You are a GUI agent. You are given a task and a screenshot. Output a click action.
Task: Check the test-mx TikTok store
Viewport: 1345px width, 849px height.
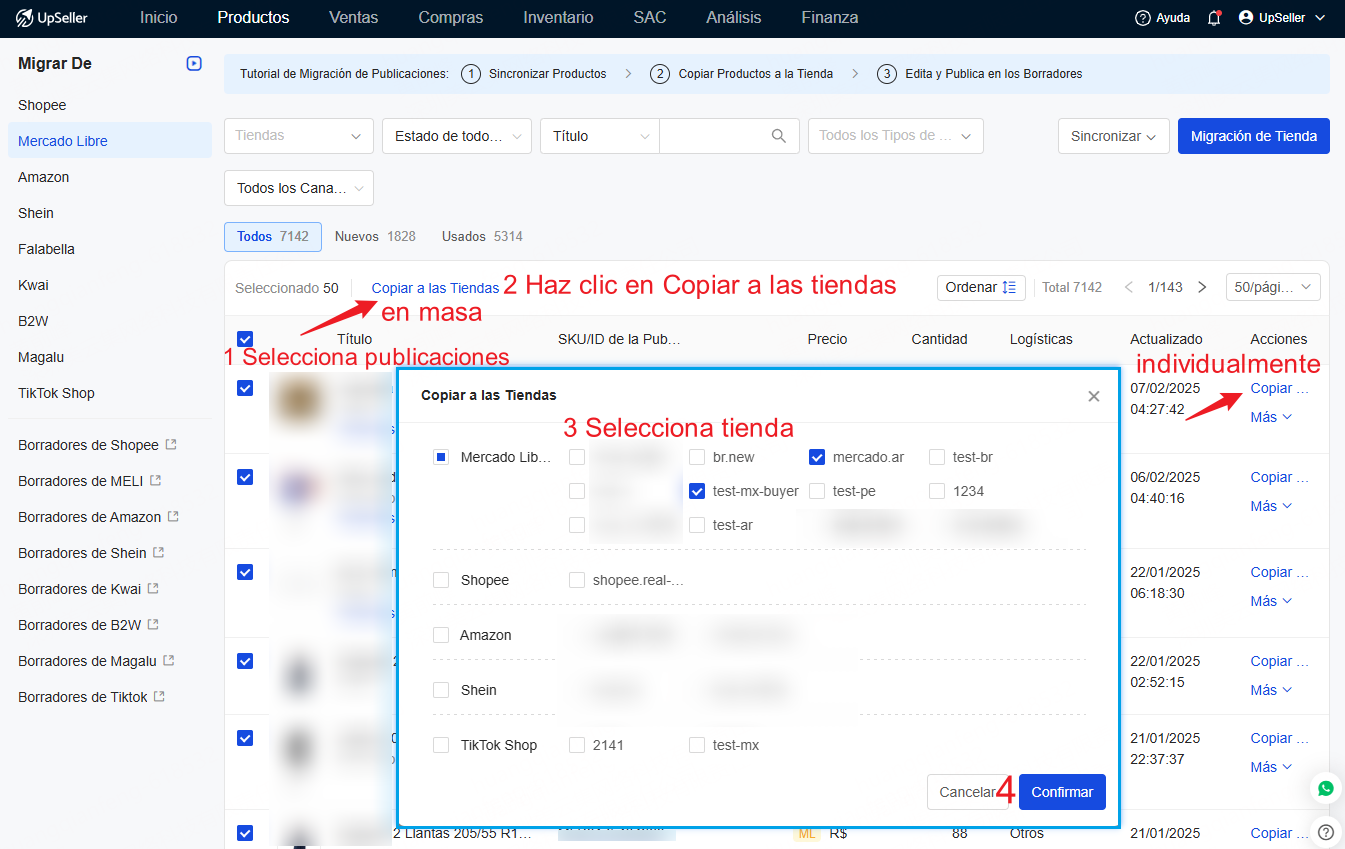[x=697, y=745]
